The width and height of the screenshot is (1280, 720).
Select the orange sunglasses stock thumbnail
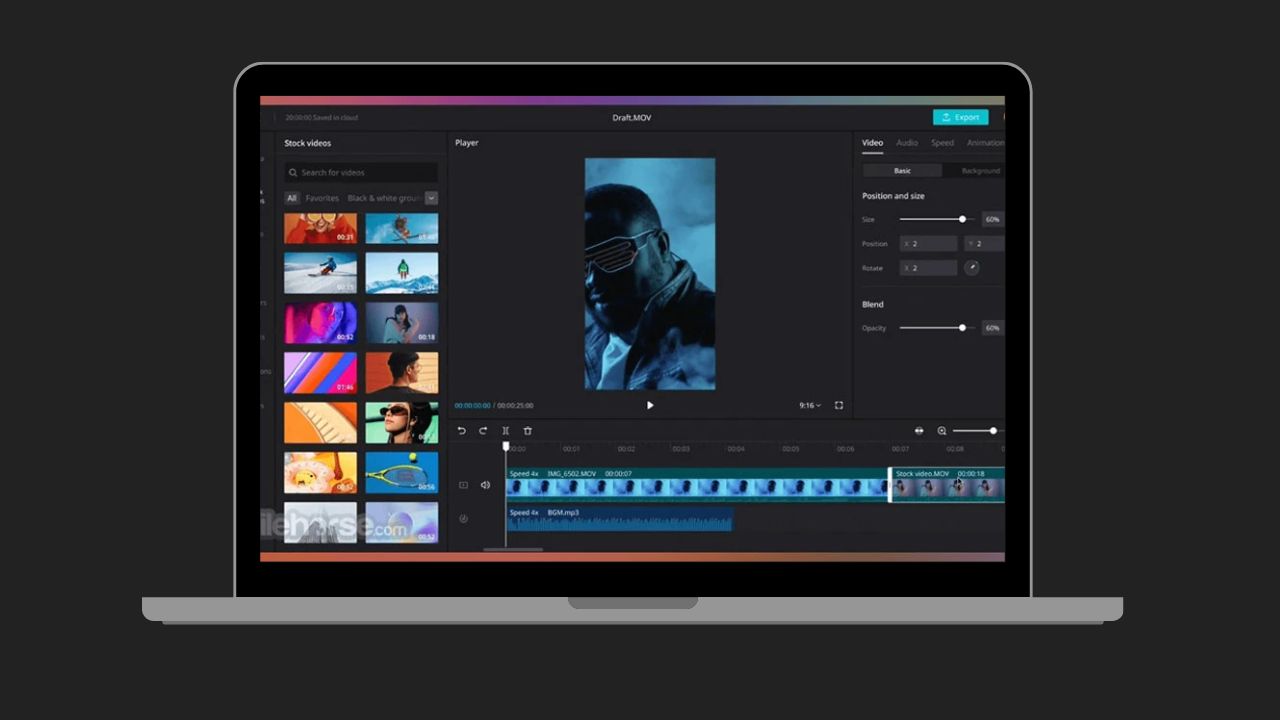(x=320, y=228)
